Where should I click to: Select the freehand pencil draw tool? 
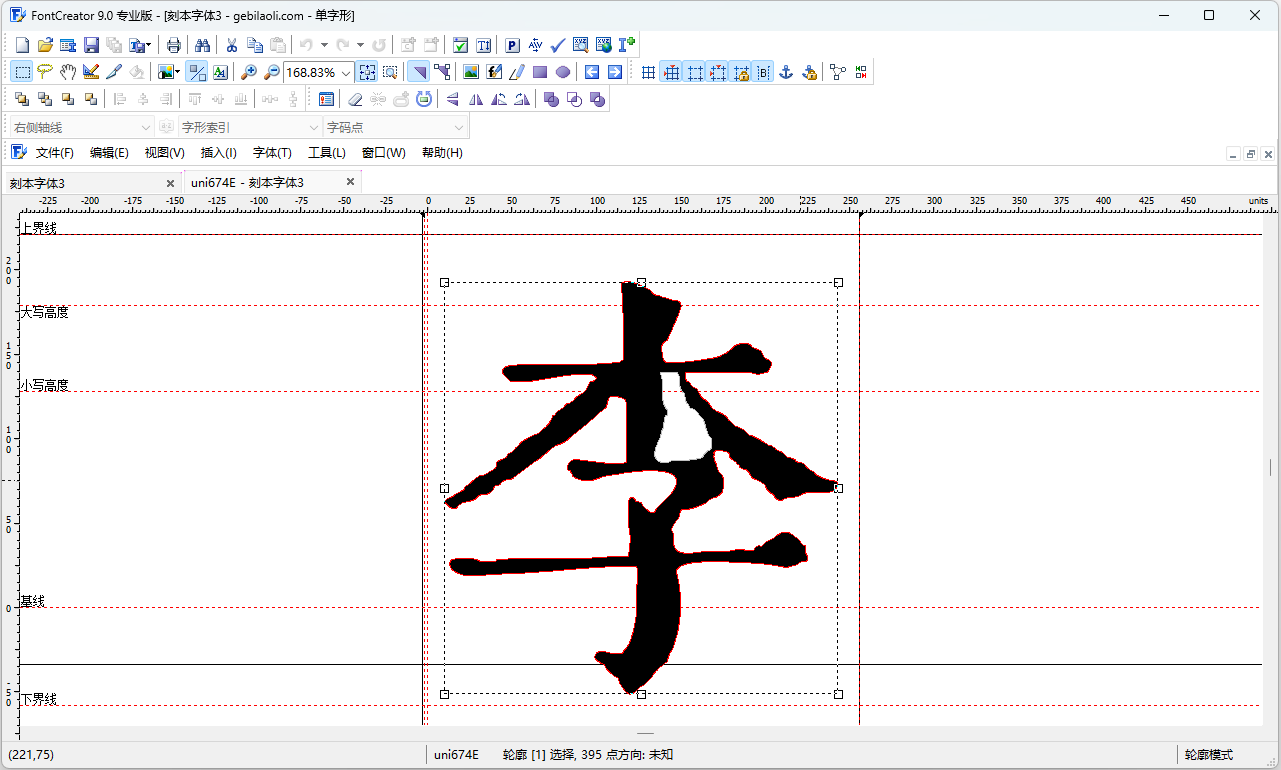517,72
